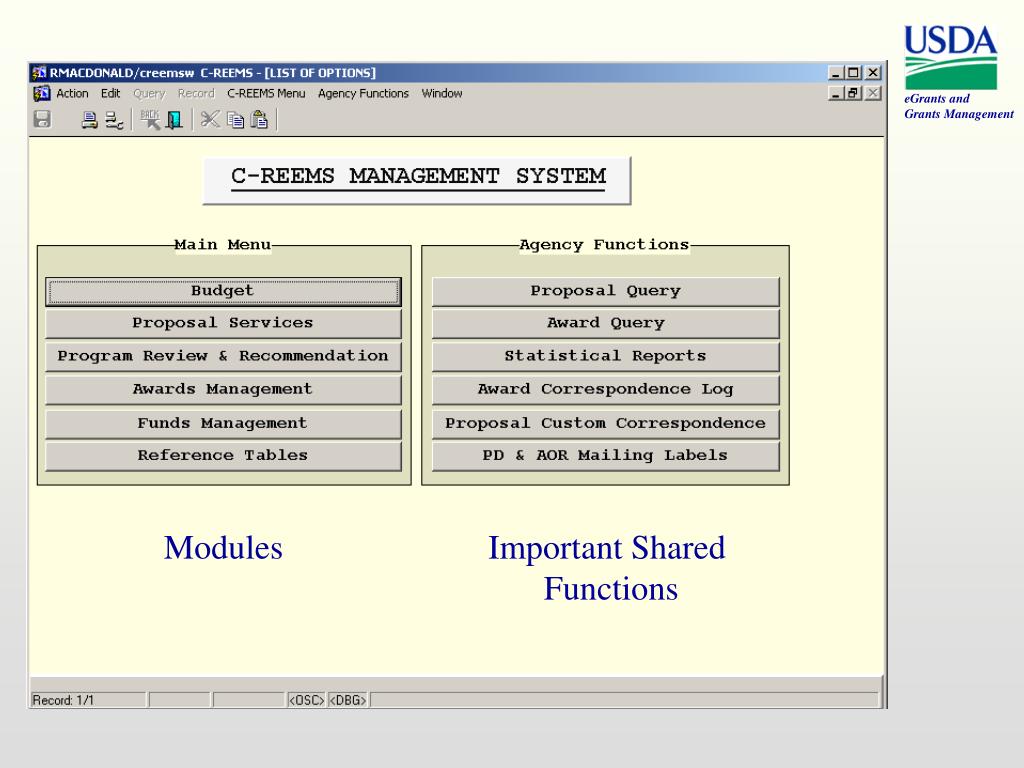The height and width of the screenshot is (768, 1024).
Task: Close the C-REEMS application window
Action: pos(873,72)
